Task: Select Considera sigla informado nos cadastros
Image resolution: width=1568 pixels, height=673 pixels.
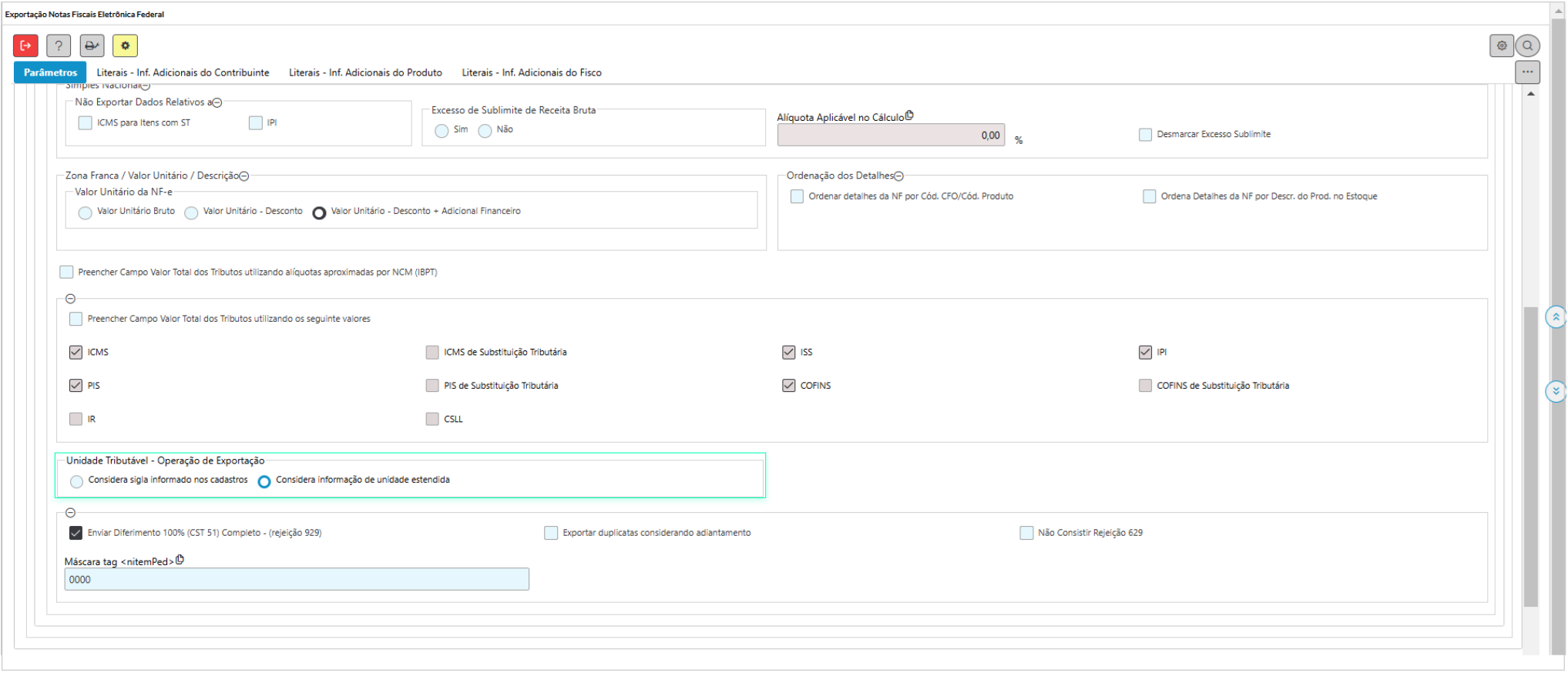Action: pos(76,482)
